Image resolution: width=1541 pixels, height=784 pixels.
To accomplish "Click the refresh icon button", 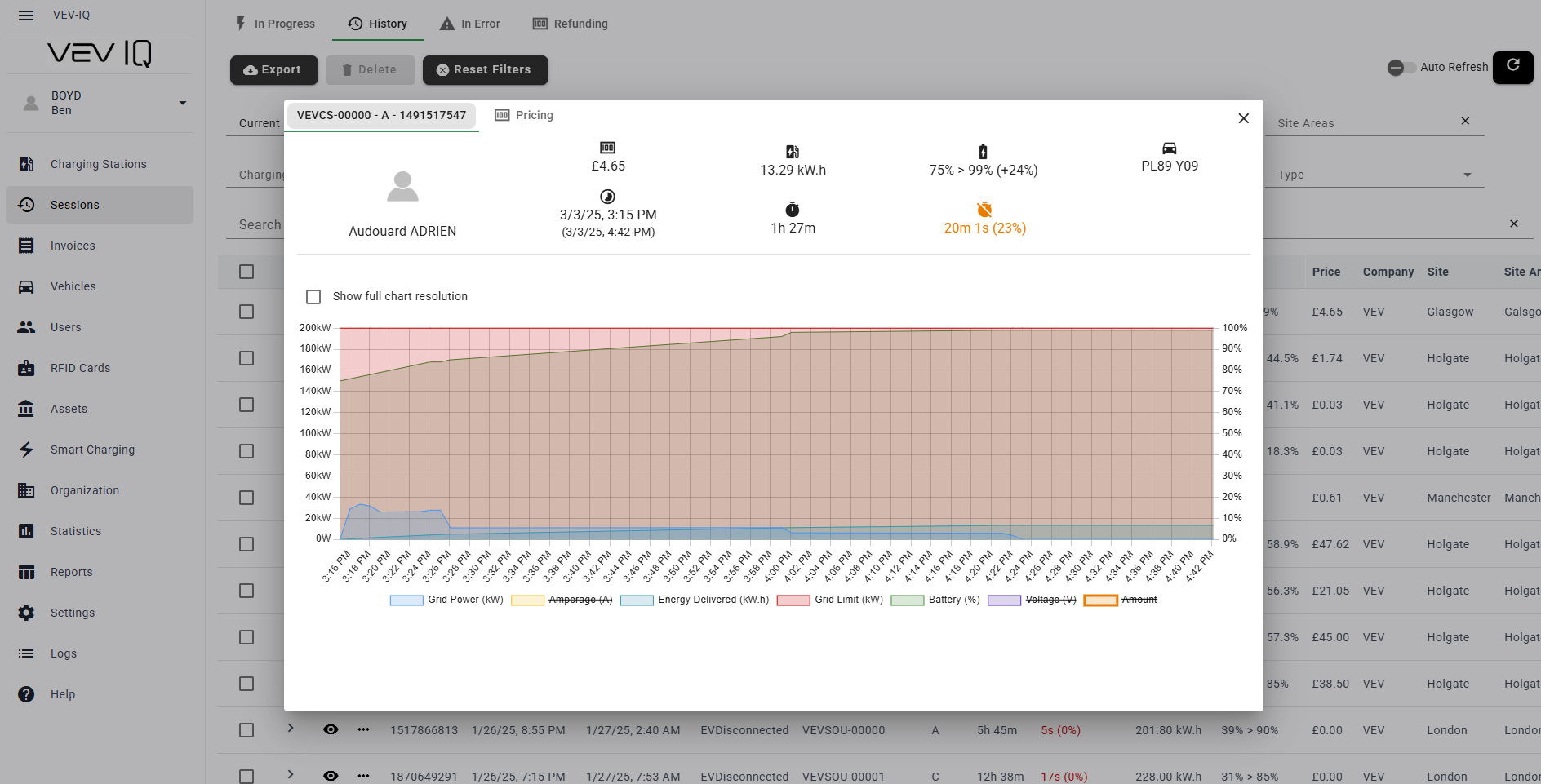I will click(x=1512, y=66).
